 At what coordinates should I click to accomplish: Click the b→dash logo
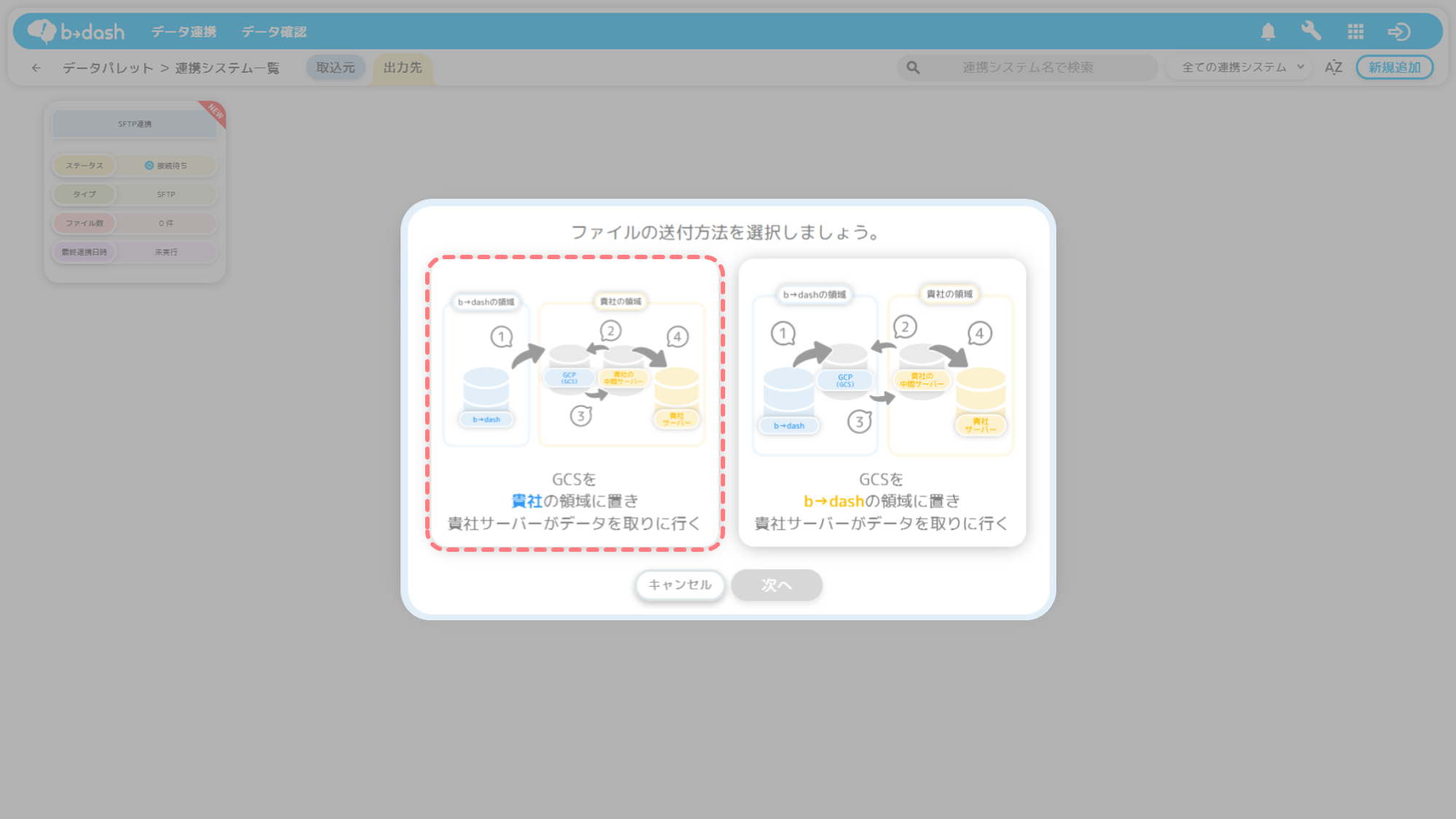click(76, 31)
